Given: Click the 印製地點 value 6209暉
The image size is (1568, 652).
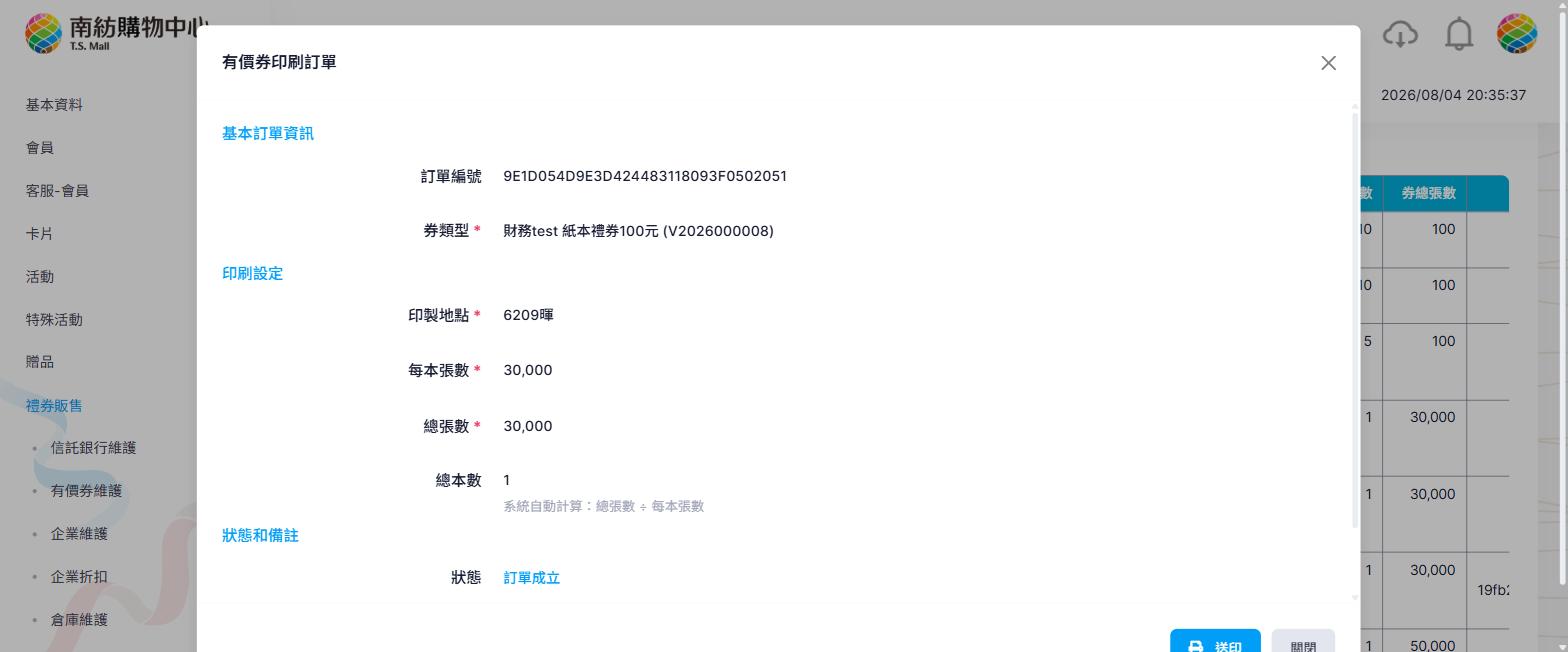Looking at the screenshot, I should pos(528,315).
